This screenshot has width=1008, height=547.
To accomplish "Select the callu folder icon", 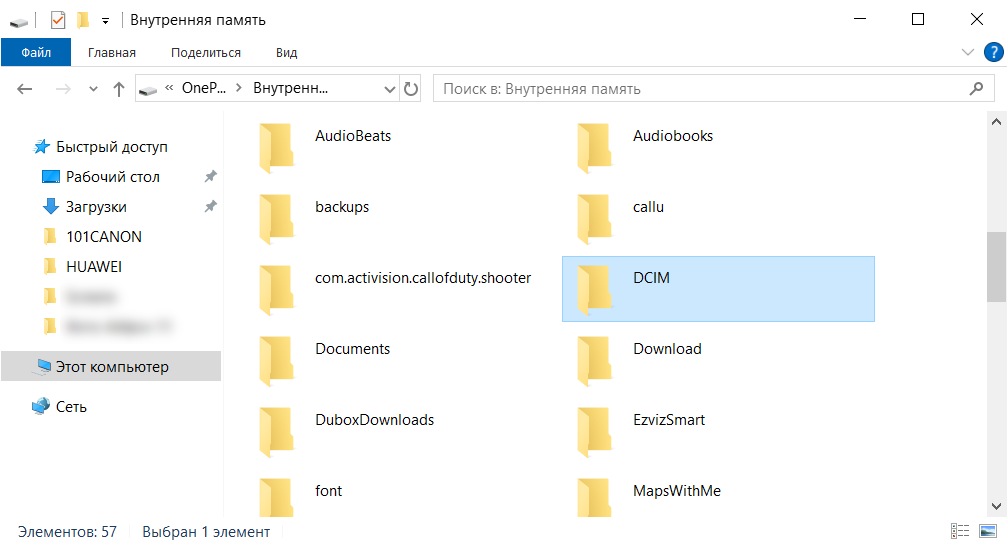I will [x=595, y=219].
